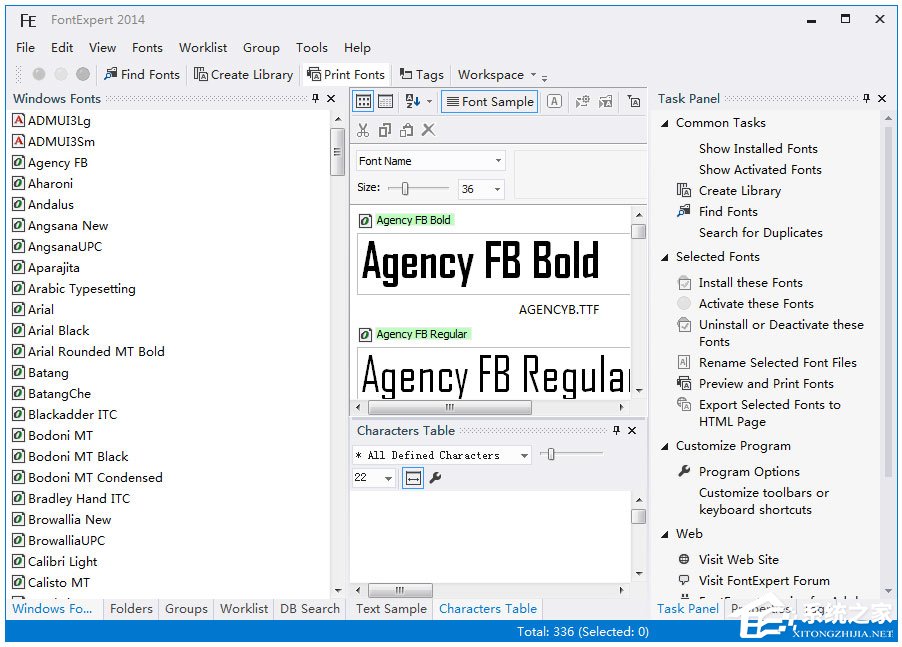Toggle fit-width button in Characters Table
Viewport: 902px width, 647px height.
click(413, 479)
